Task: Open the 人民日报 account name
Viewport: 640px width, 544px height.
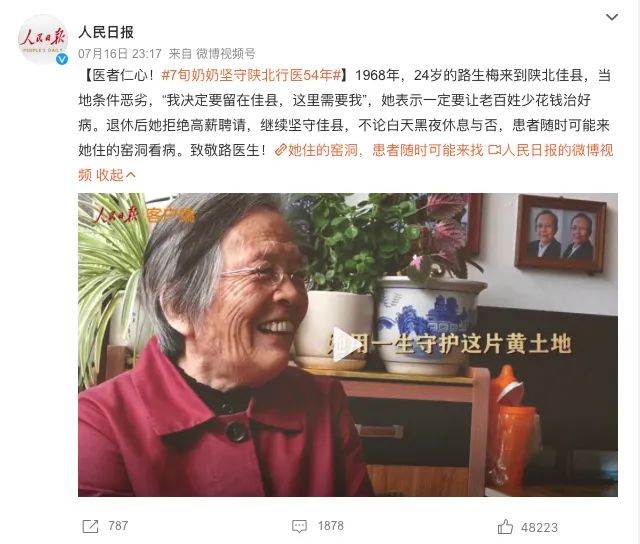Action: point(106,32)
